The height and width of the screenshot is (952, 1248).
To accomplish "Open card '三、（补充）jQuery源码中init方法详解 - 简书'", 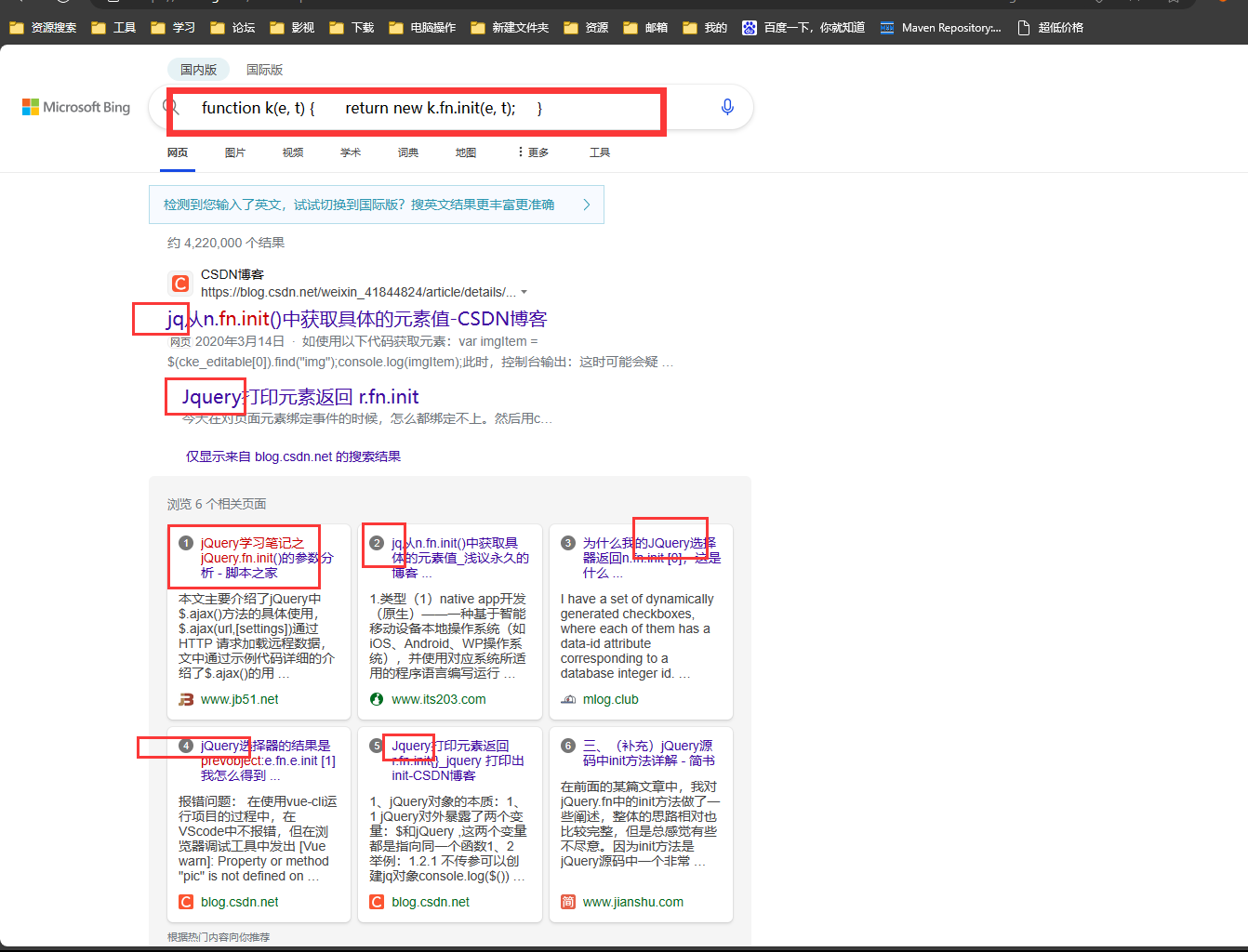I will 649,753.
